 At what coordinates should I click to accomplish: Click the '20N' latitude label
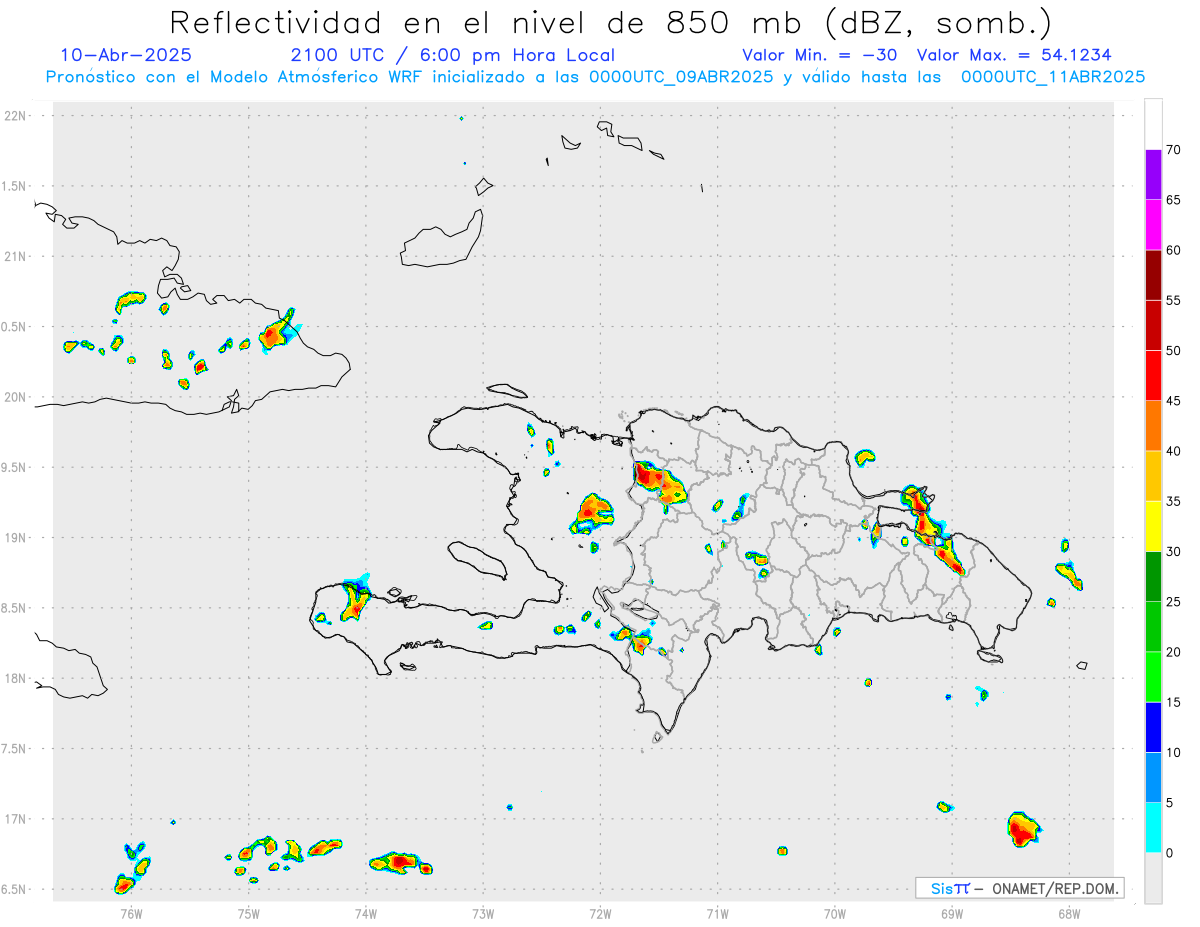[16, 397]
